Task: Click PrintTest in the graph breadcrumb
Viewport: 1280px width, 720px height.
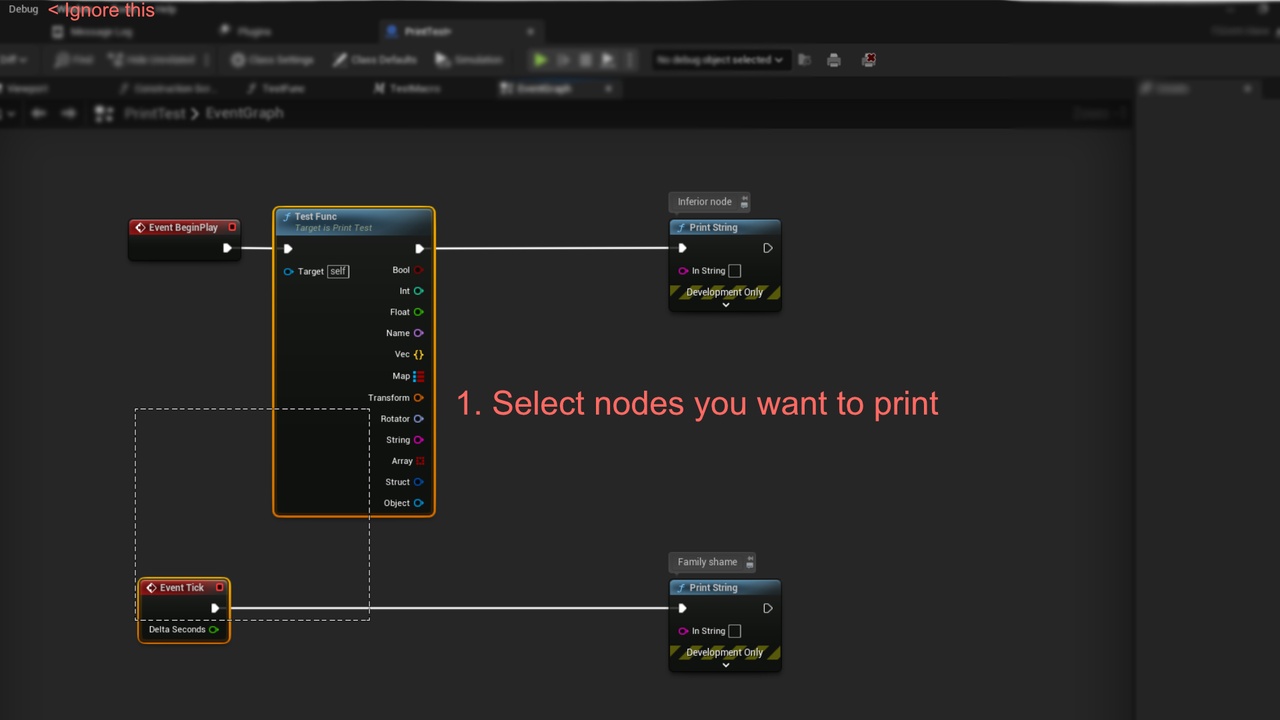Action: click(155, 113)
